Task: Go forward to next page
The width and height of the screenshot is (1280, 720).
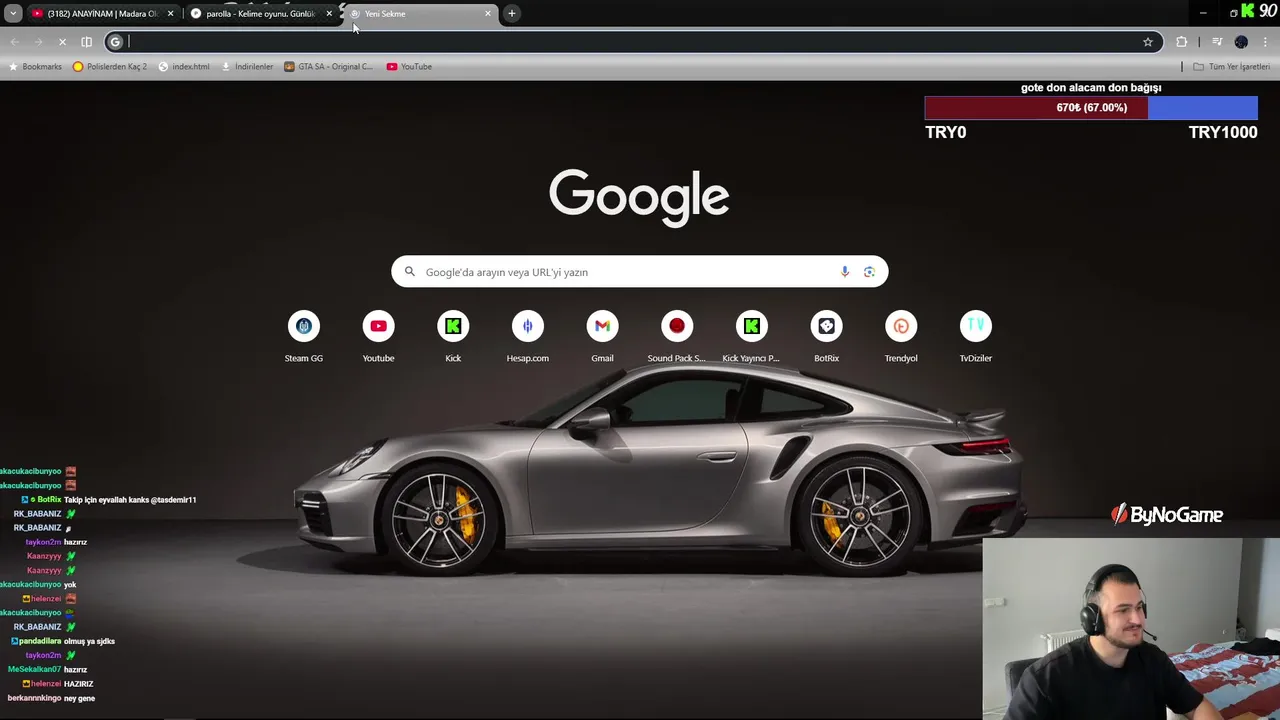Action: tap(38, 42)
